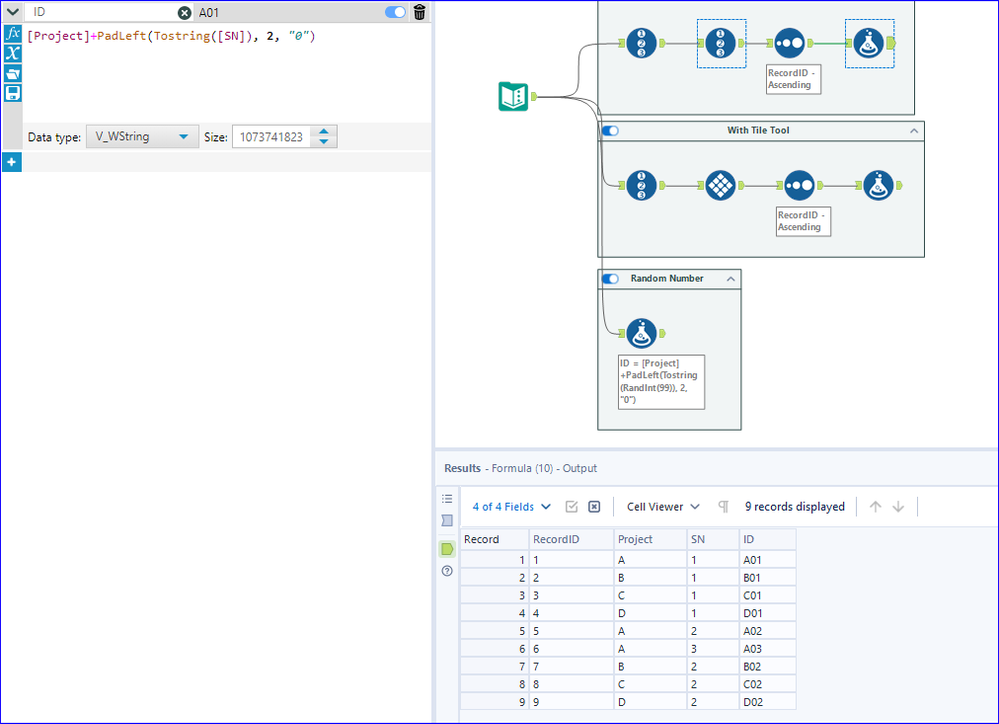Toggle the ID expression enable switch
Image resolution: width=999 pixels, height=724 pixels.
point(395,12)
